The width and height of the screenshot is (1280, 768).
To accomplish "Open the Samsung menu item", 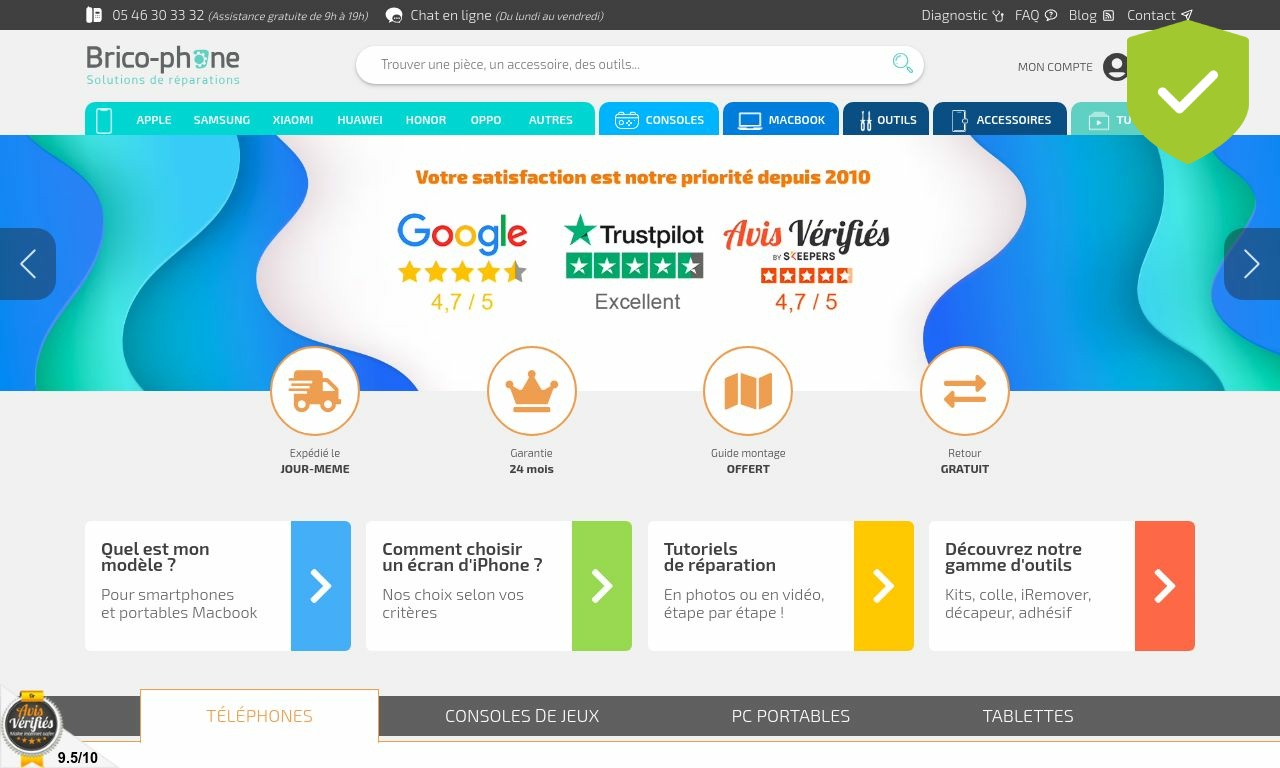I will click(222, 120).
